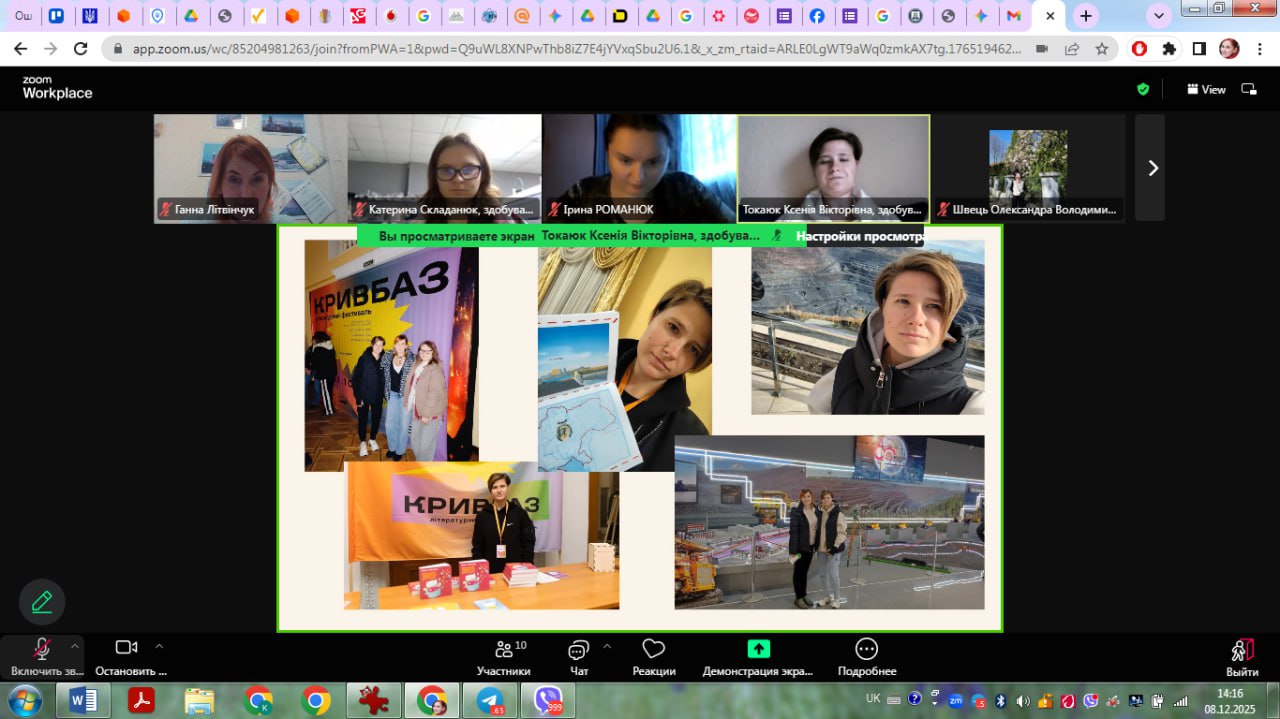This screenshot has height=719, width=1280.
Task: Expand video options arrow beside camera
Action: [159, 646]
